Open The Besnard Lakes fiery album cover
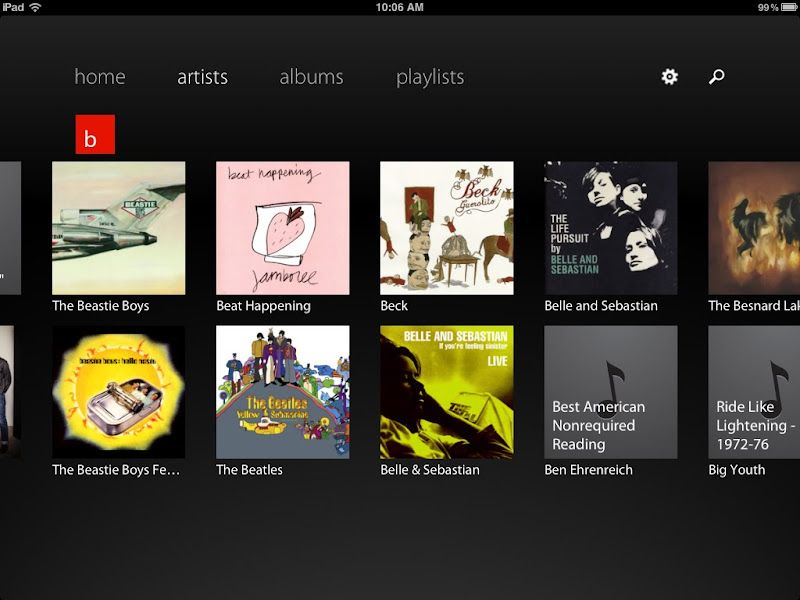Screen dimensions: 800x600 [754, 228]
